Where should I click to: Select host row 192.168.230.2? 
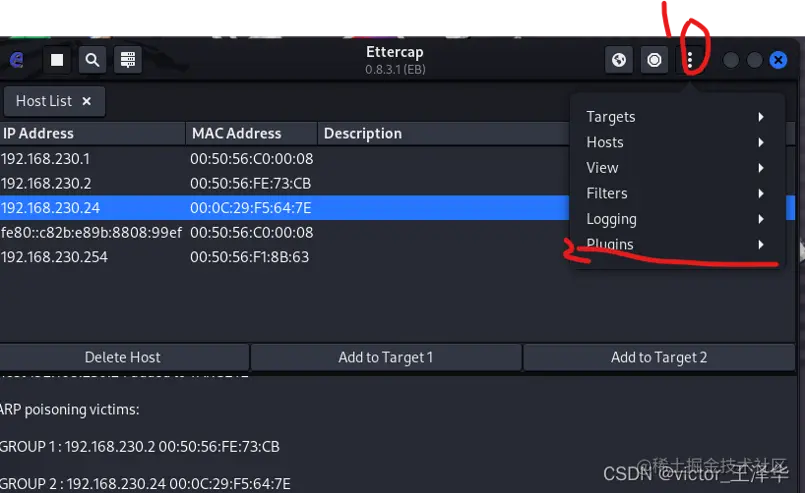tap(46, 183)
